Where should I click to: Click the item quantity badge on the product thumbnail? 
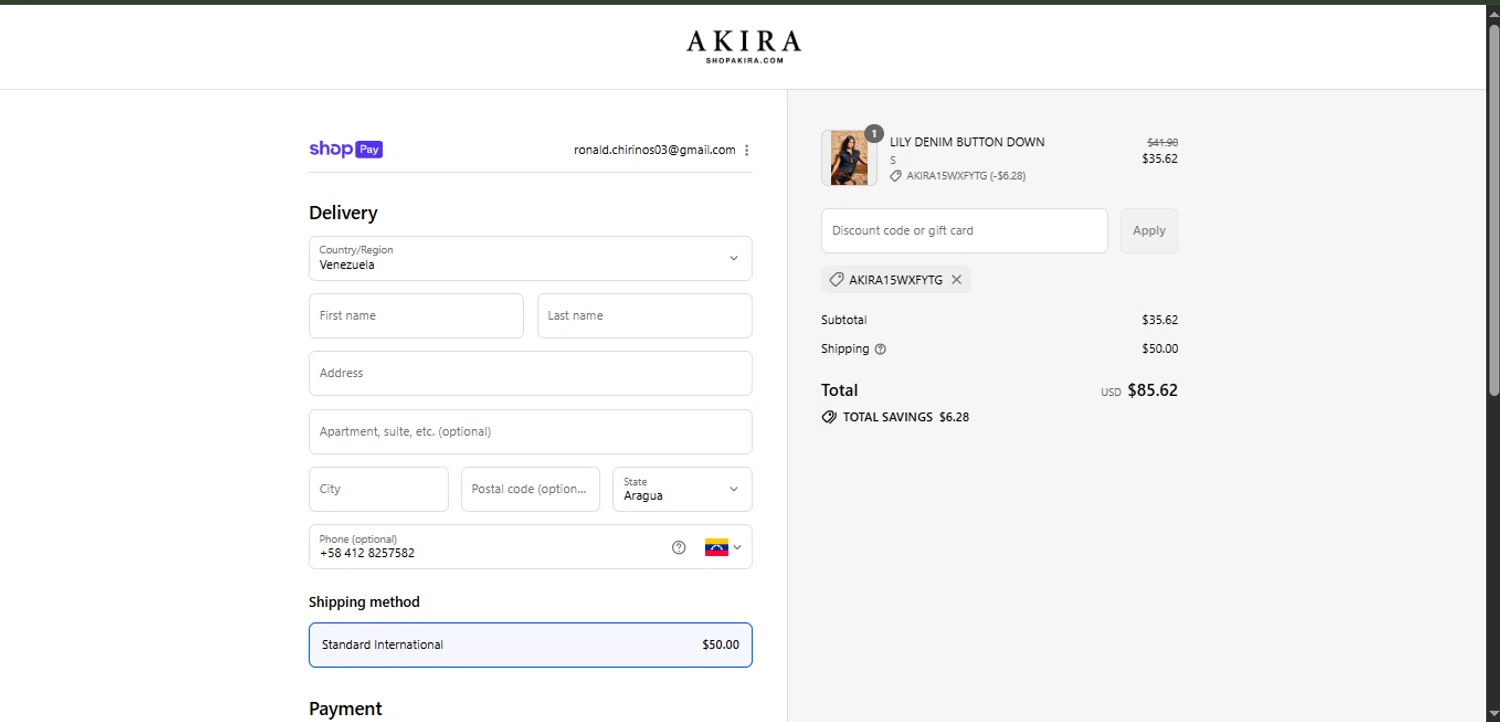(874, 133)
